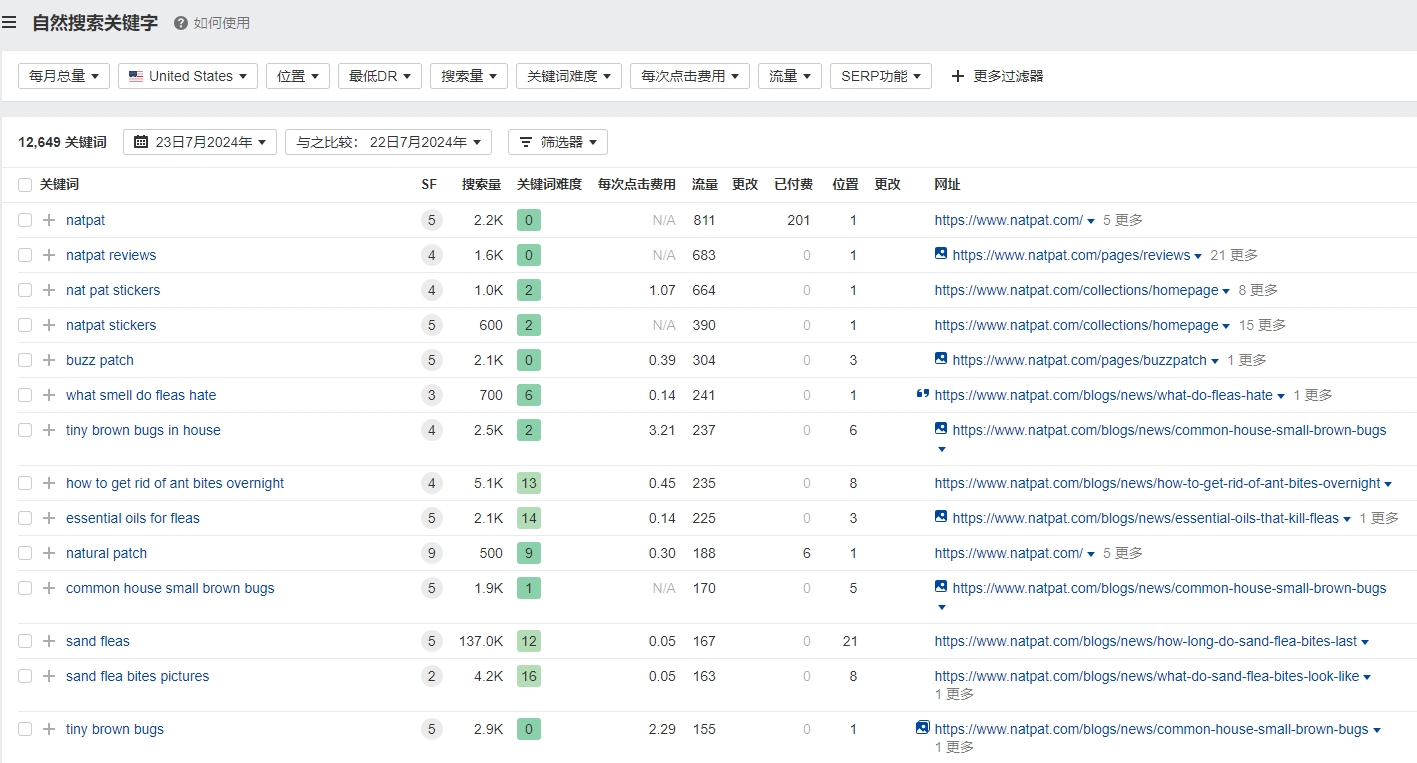Show 21 更多 URLs for natpat reviews
This screenshot has width=1417, height=763.
coord(1234,255)
